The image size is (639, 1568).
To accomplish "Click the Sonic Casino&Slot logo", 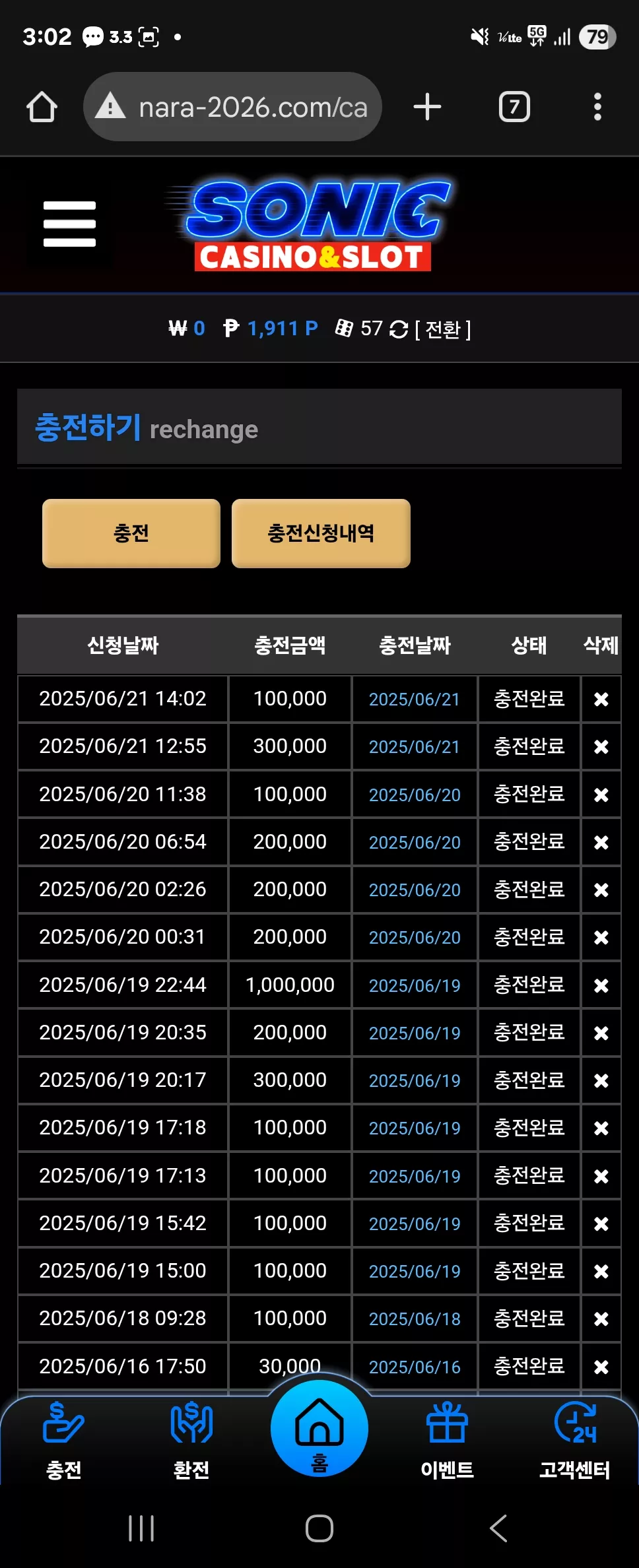I will point(310,225).
